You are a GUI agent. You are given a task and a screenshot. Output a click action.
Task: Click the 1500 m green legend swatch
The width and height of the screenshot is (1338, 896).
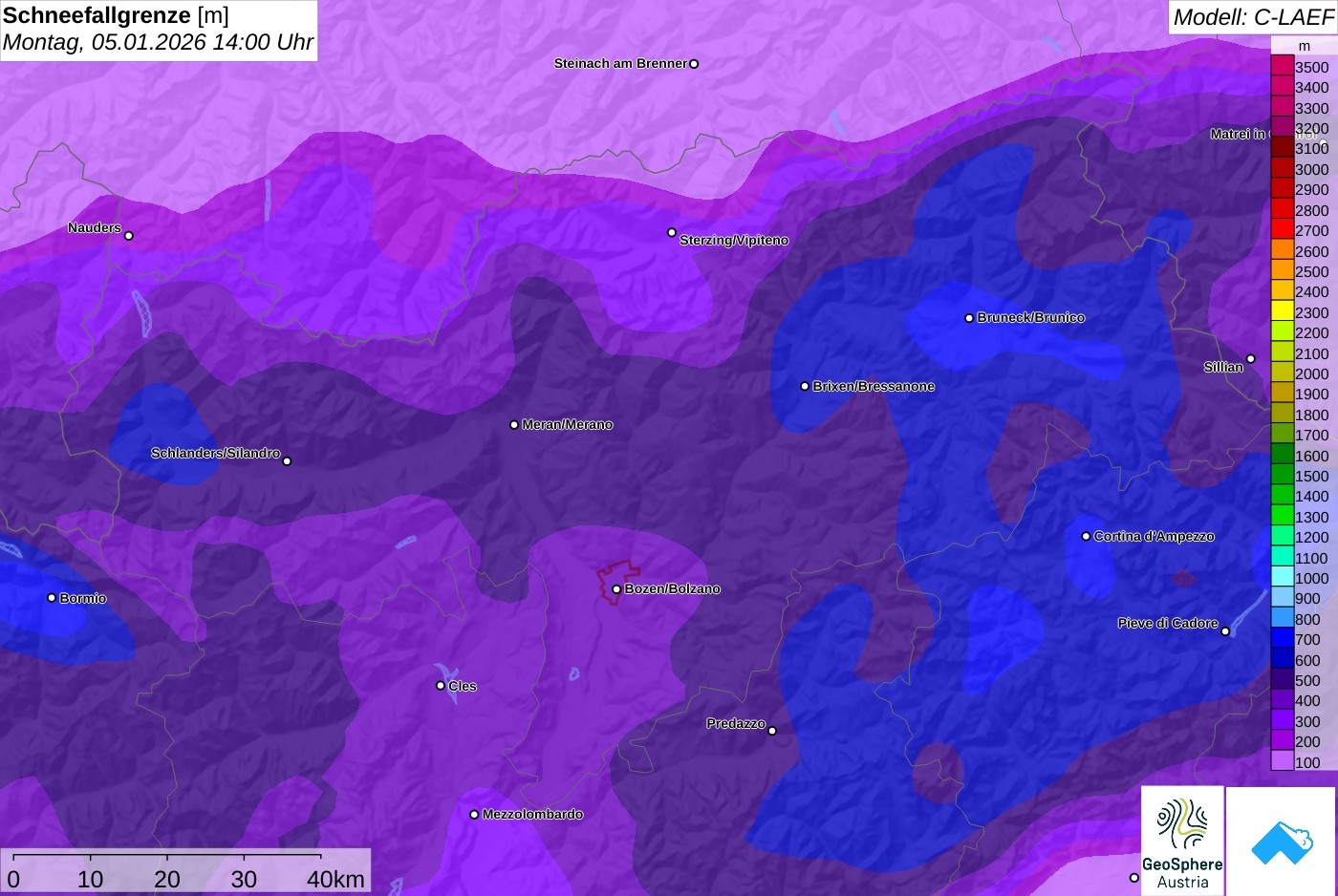1282,476
